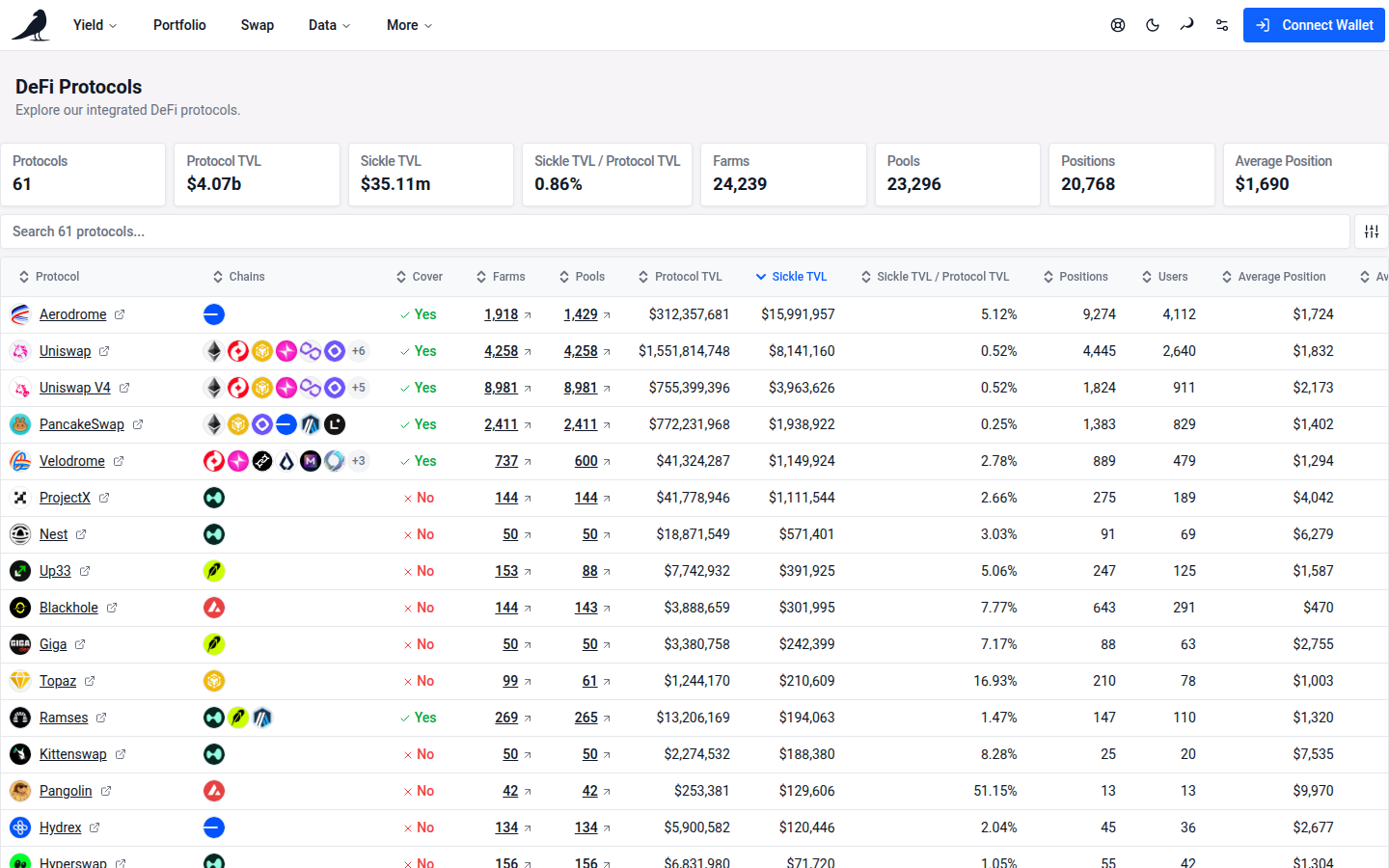Expand the +5 chains badge for Uniswap V4

(359, 388)
